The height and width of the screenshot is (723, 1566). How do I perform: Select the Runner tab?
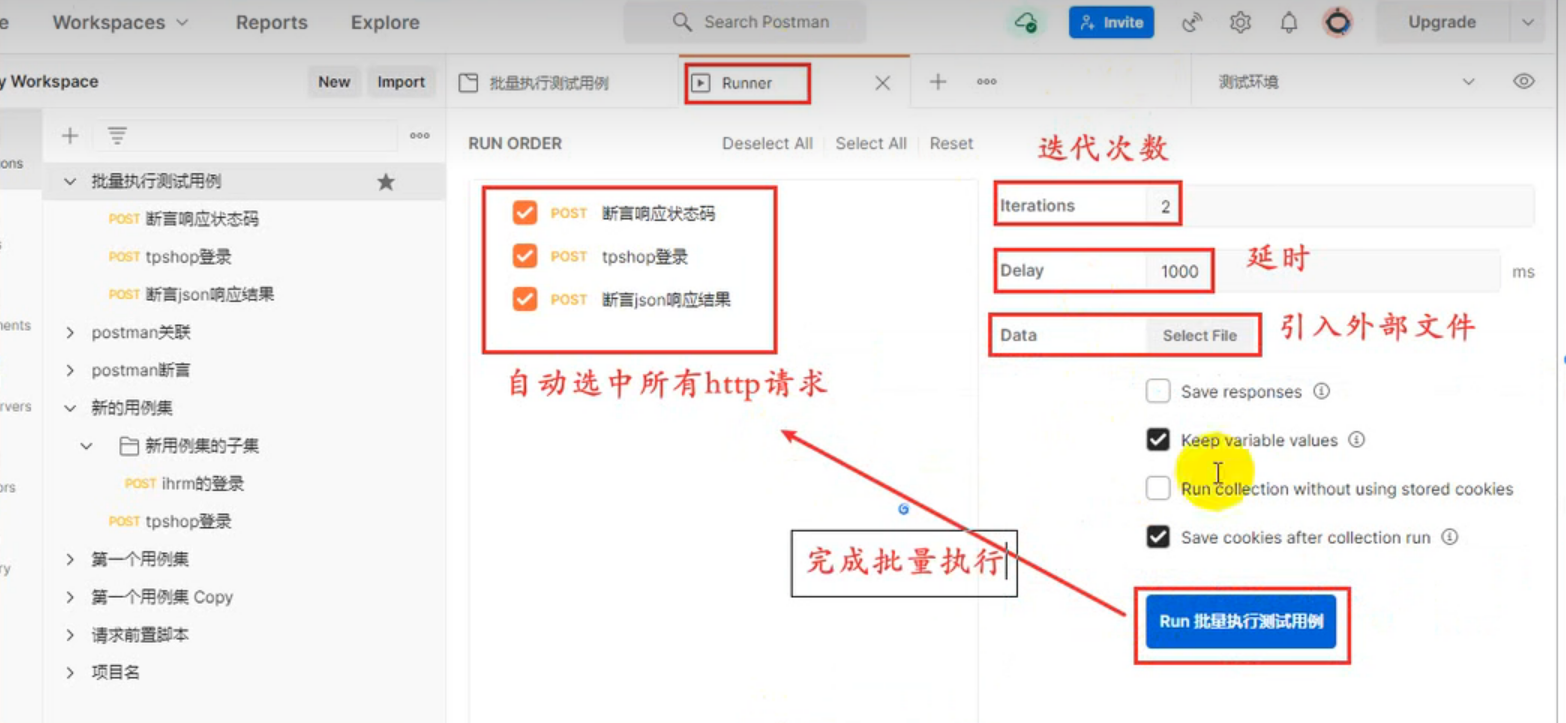(x=746, y=83)
